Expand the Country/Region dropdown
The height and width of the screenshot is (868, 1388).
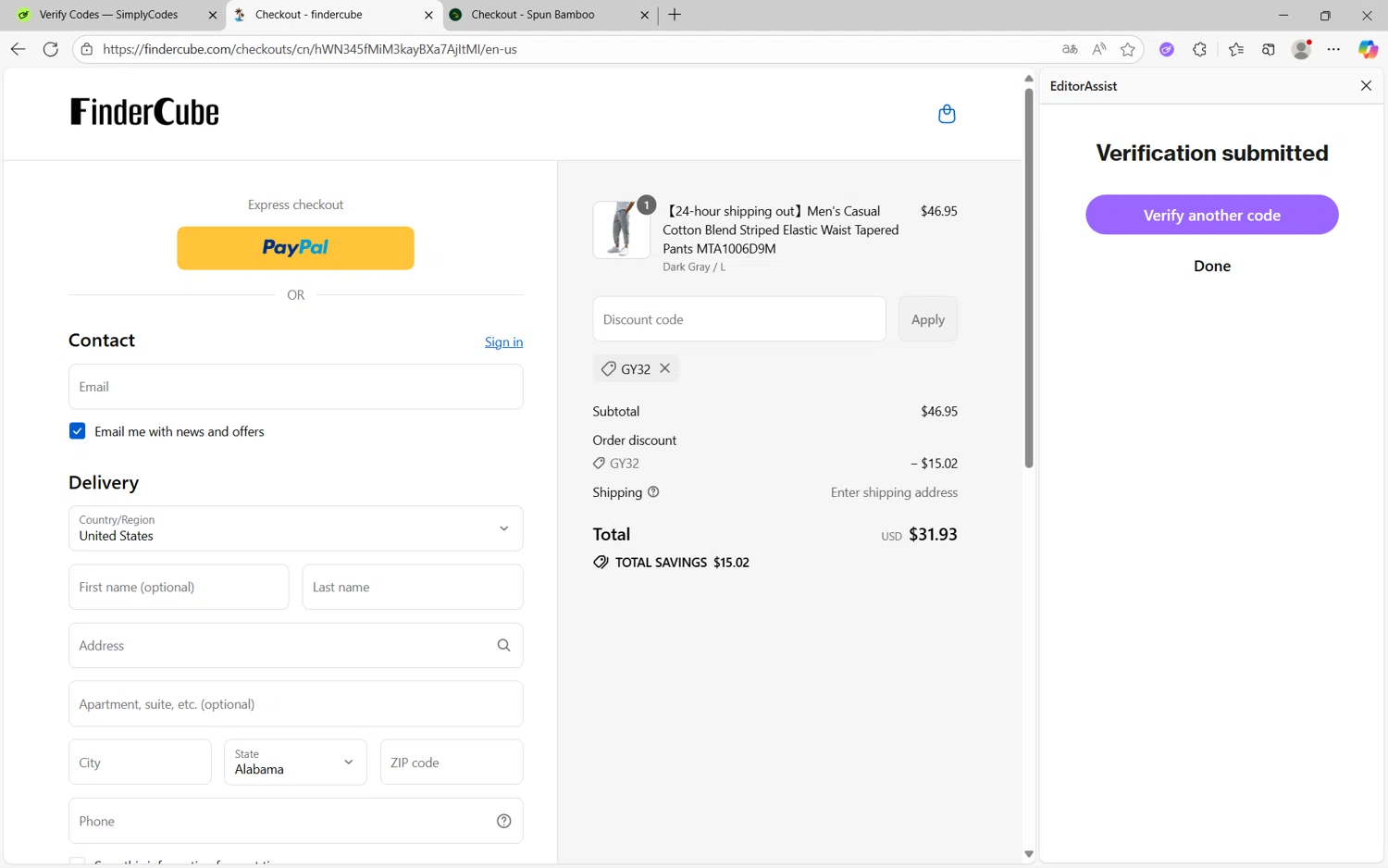coord(296,528)
